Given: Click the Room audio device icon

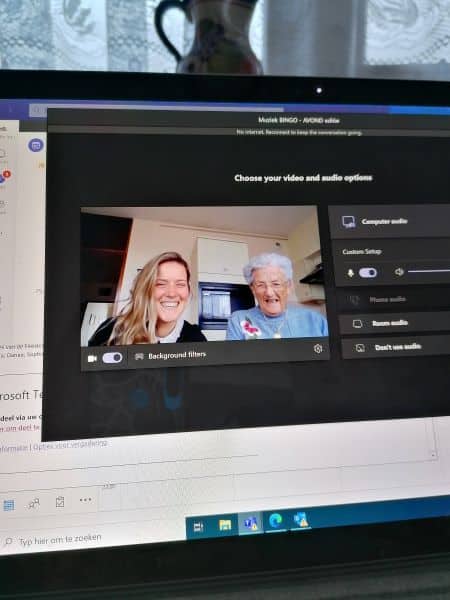Looking at the screenshot, I should click(357, 324).
